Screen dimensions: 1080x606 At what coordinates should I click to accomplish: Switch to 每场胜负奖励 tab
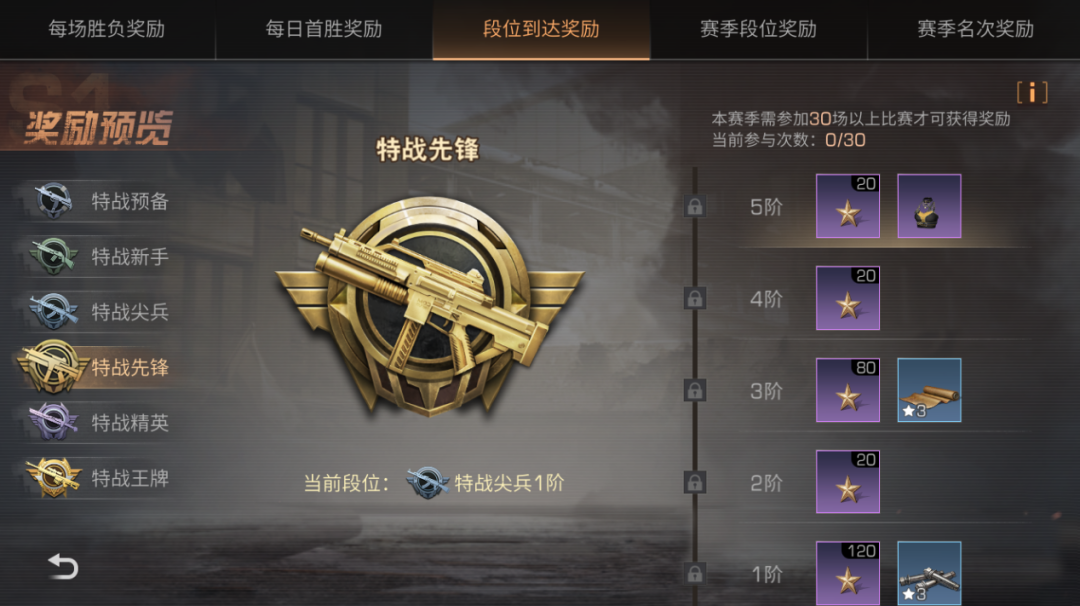coord(107,29)
